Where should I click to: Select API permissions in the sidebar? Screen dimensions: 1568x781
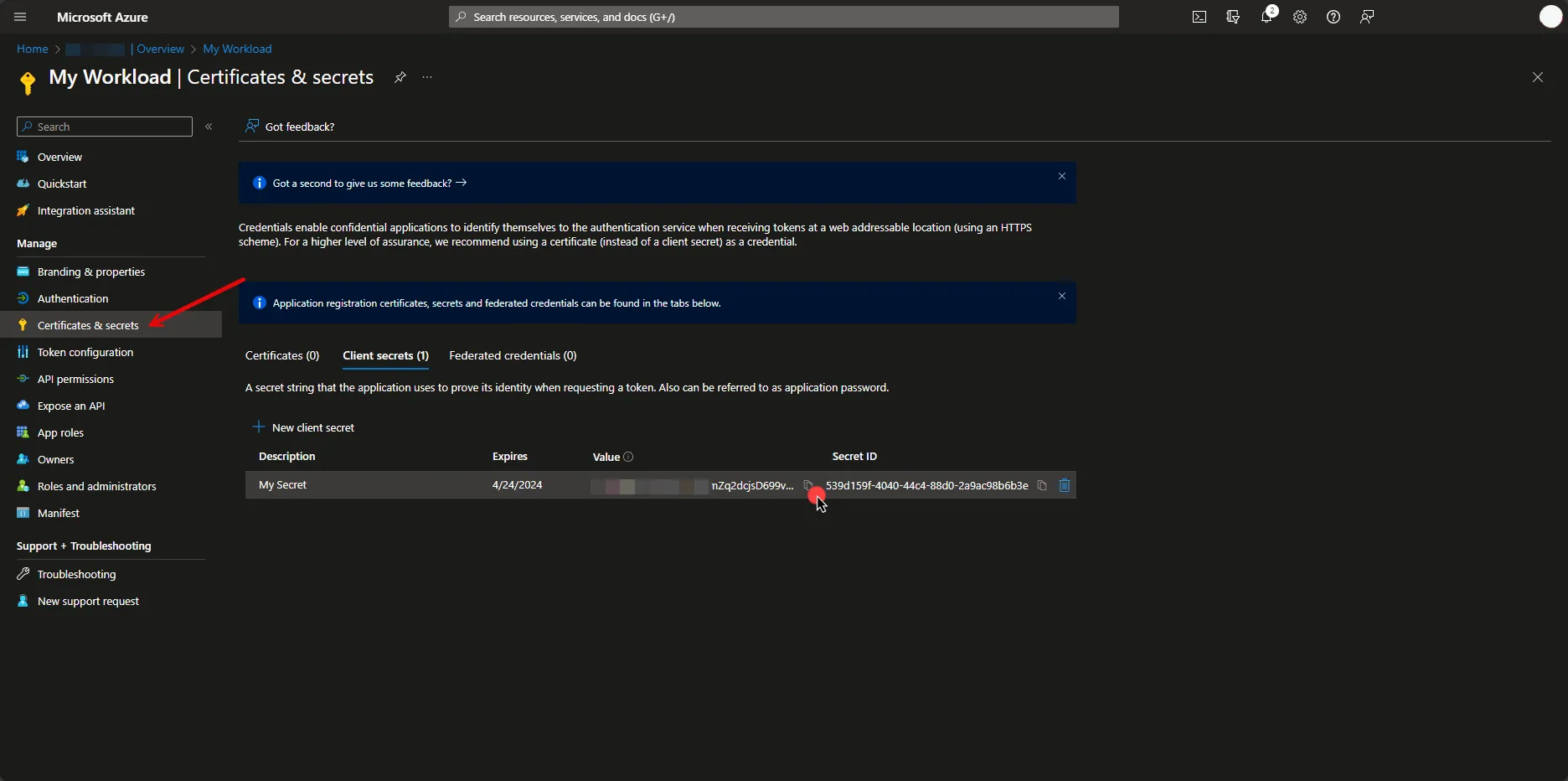coord(75,379)
